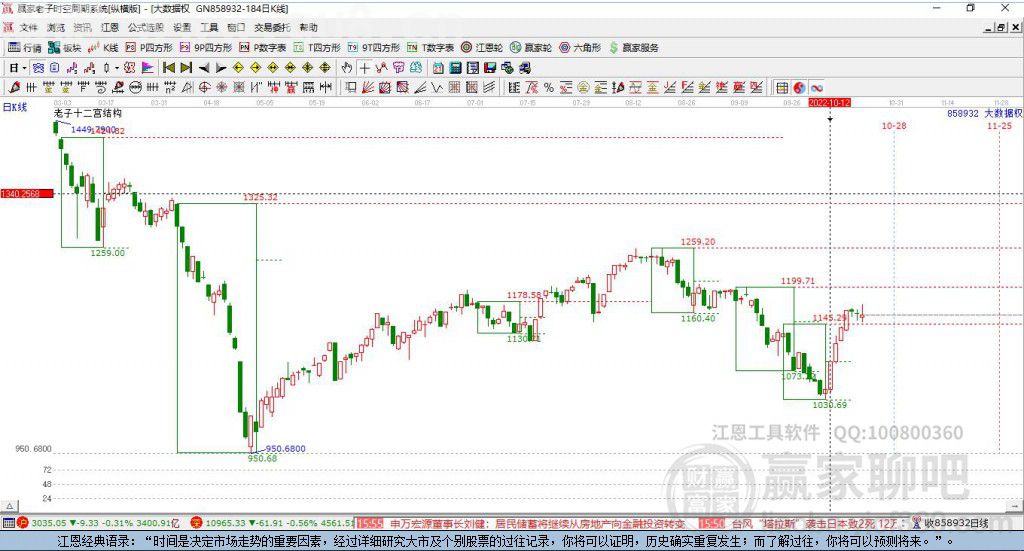Click the infinity loop icon

(x=816, y=87)
